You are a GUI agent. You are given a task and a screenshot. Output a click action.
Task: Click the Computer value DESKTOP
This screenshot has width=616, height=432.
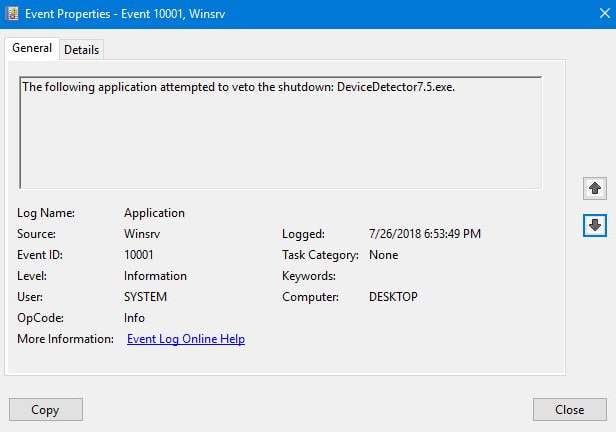pos(393,297)
